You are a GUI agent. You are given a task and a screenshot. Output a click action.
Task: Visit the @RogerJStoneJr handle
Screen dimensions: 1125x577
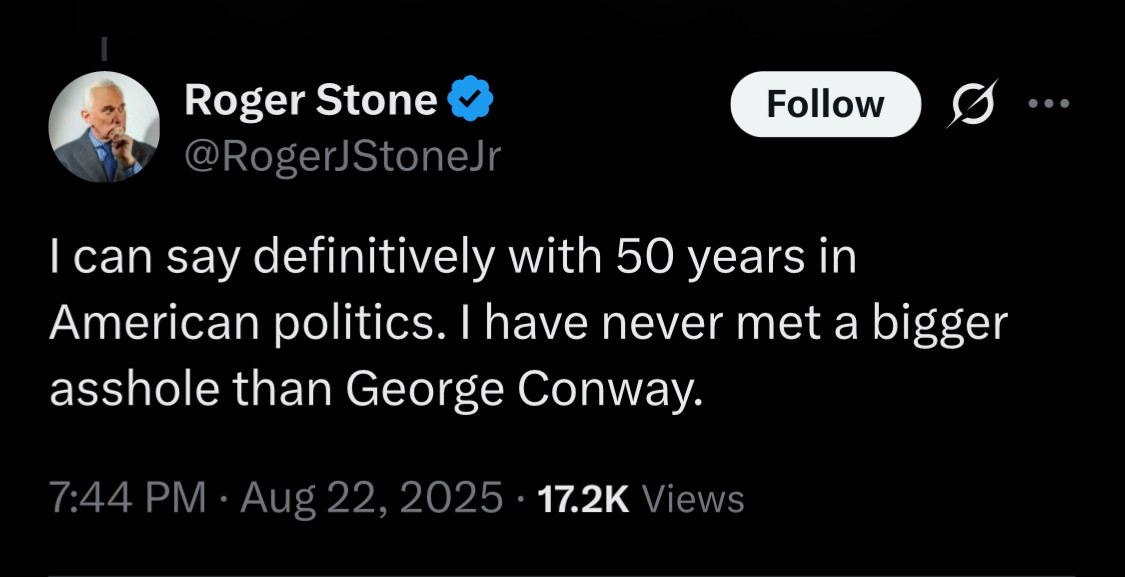tap(342, 157)
